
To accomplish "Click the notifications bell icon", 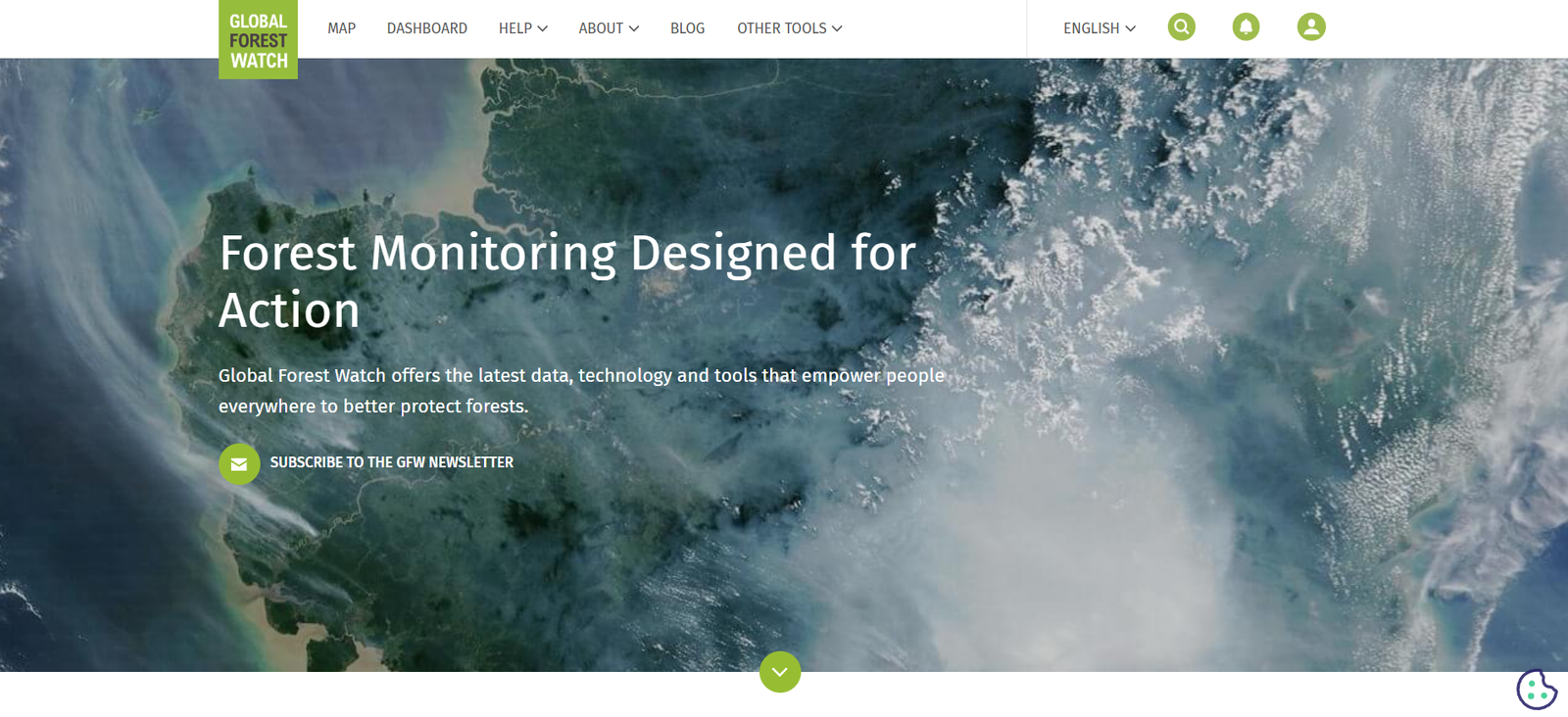I will [1246, 26].
